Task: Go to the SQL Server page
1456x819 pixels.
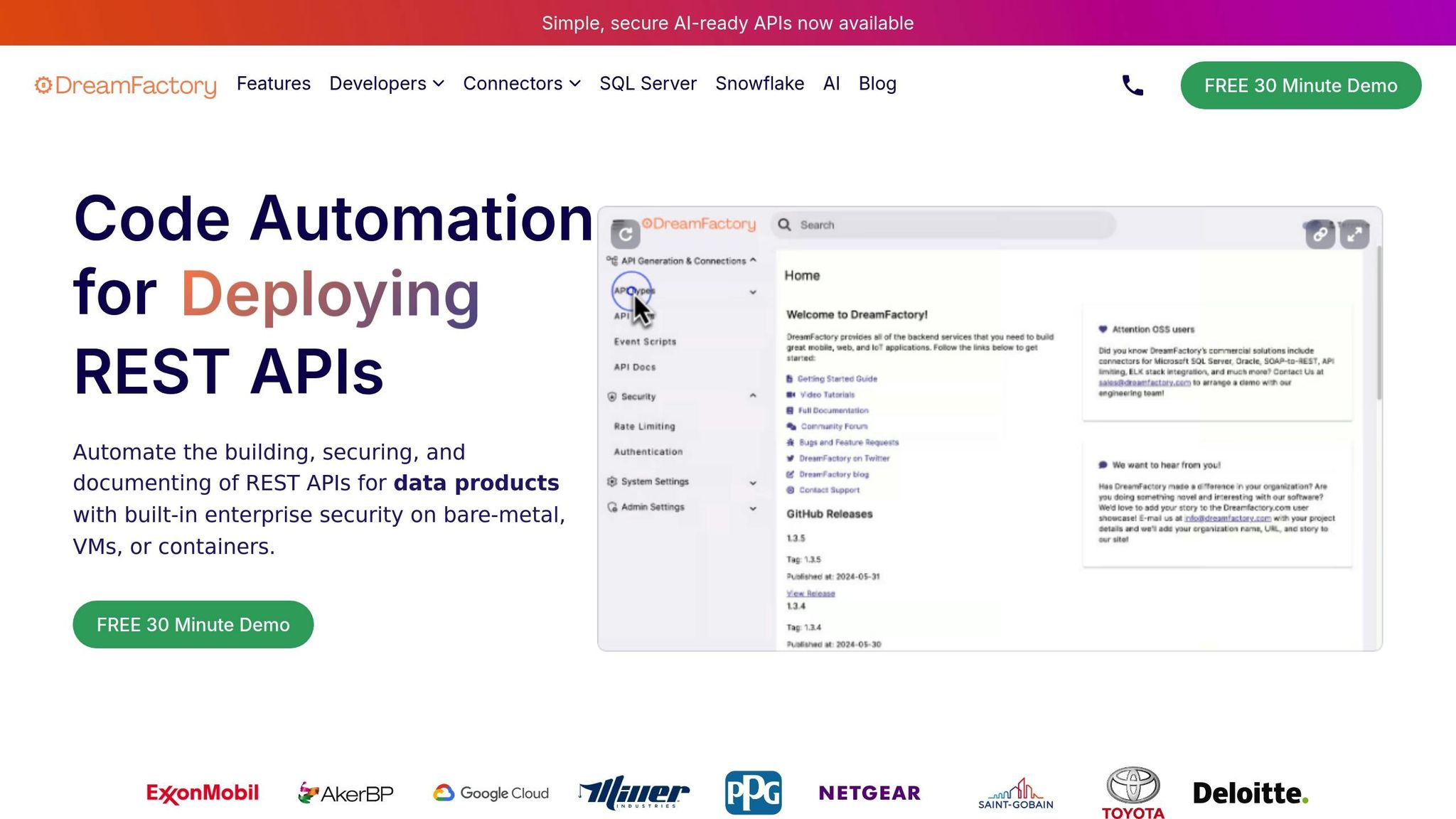Action: pos(648,84)
